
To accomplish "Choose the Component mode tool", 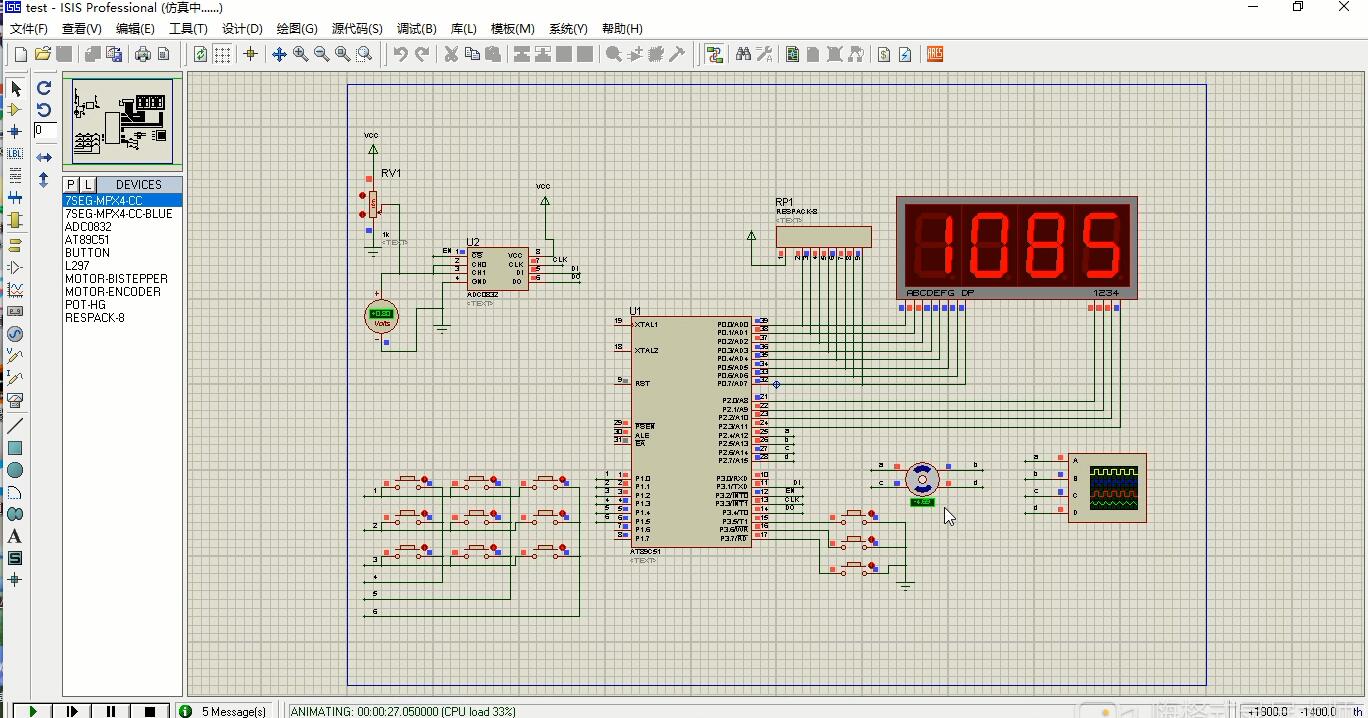I will tap(15, 110).
